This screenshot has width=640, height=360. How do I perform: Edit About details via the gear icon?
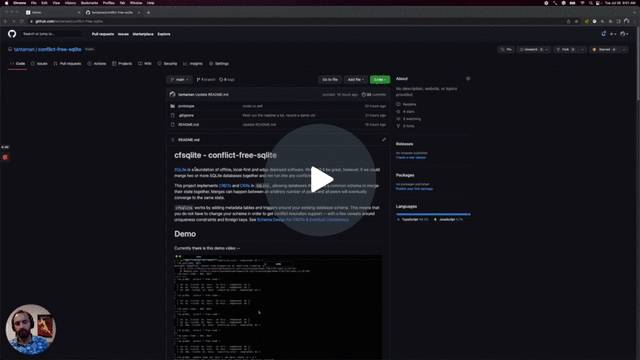tap(468, 79)
